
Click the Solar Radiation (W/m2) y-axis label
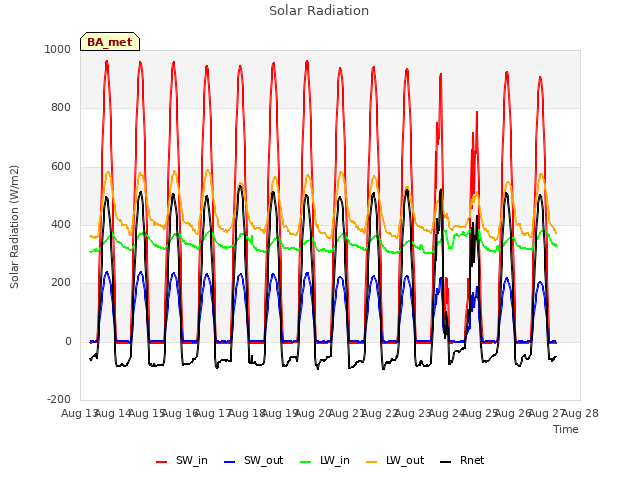tap(14, 227)
